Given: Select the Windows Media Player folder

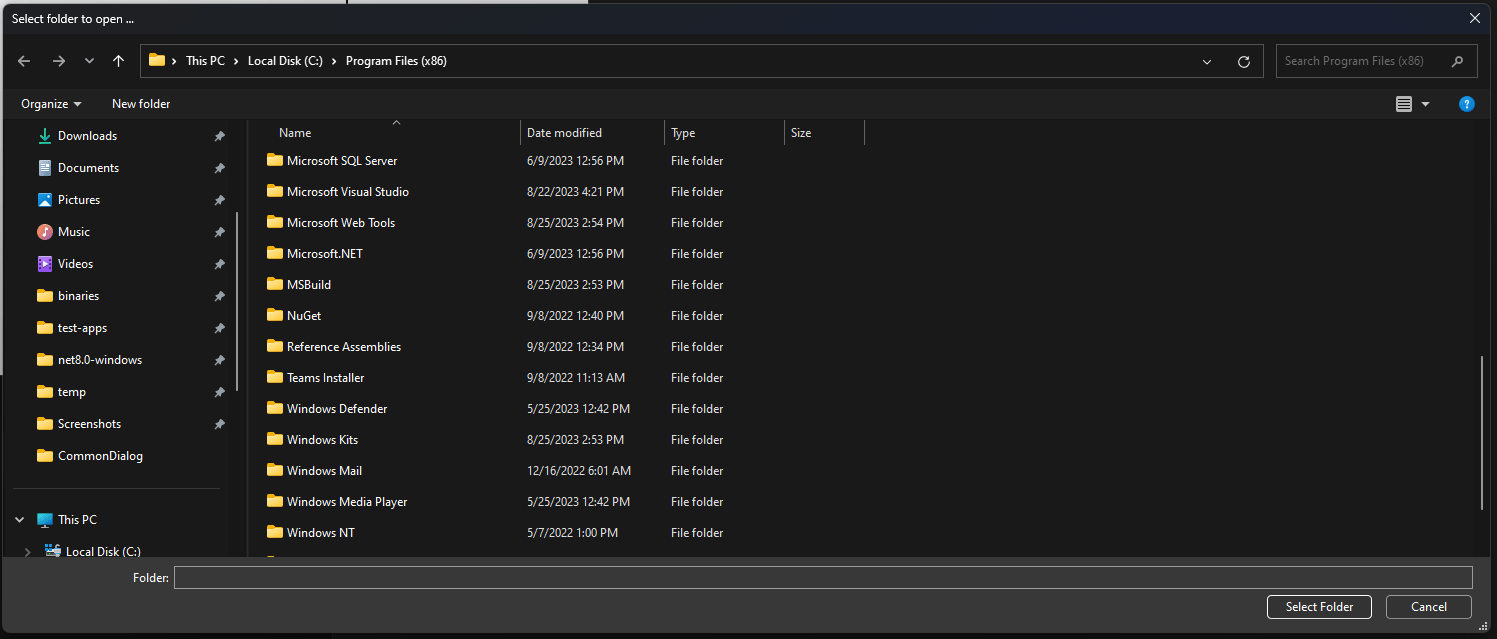Looking at the screenshot, I should click(x=347, y=502).
